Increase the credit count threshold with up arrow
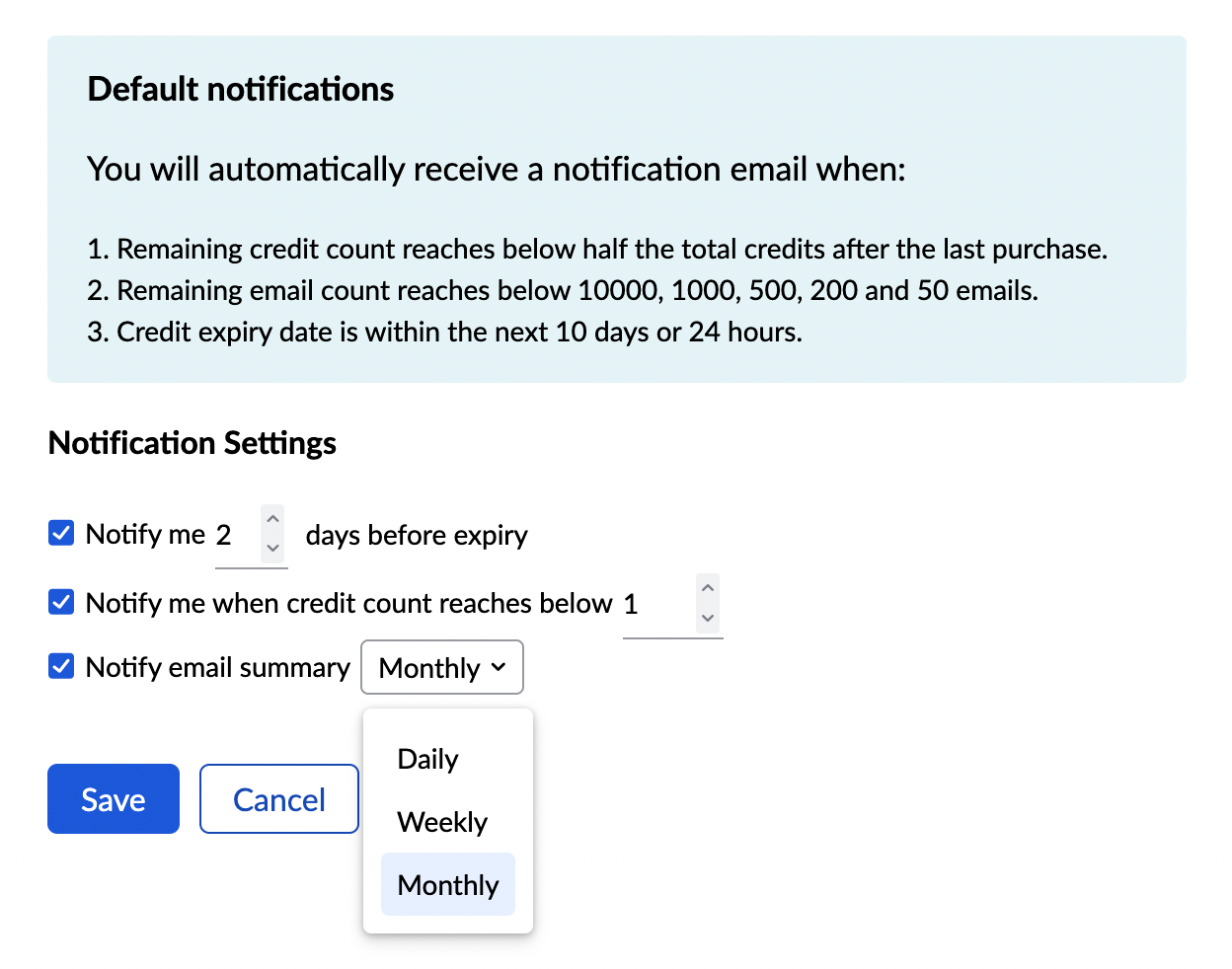The image size is (1232, 969). pos(707,588)
